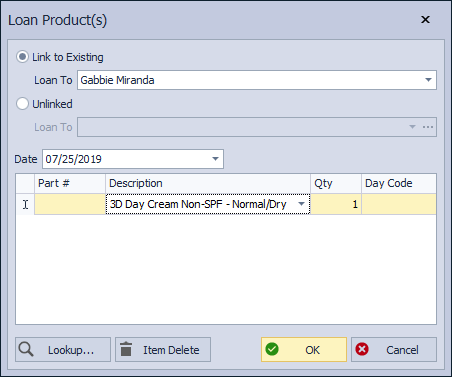The image size is (452, 377).
Task: Click the Part # column header
Action: 70,183
